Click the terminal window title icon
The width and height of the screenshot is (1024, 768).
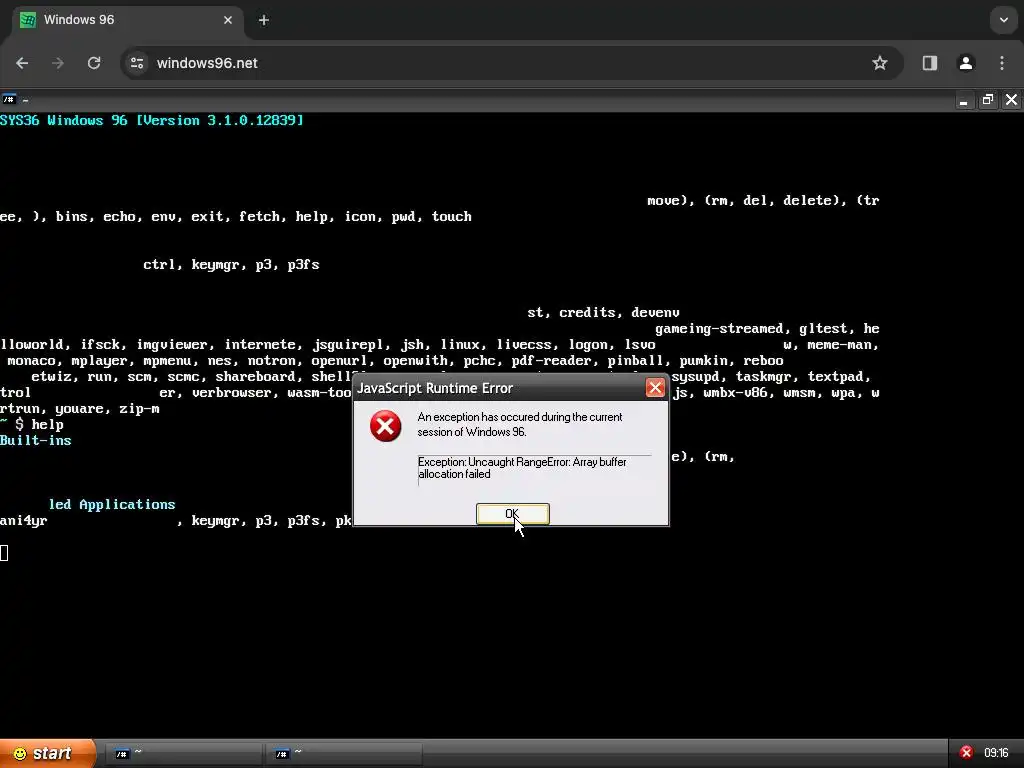pos(8,99)
